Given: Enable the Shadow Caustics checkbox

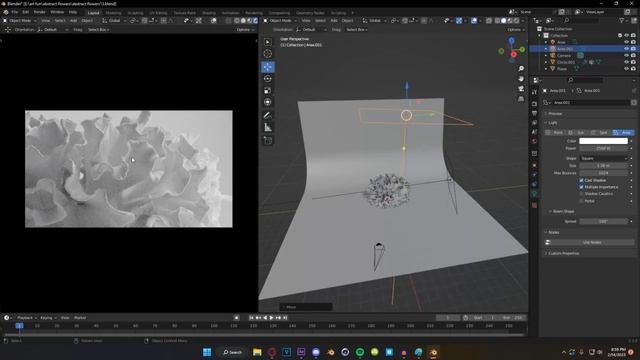Looking at the screenshot, I should coord(581,194).
